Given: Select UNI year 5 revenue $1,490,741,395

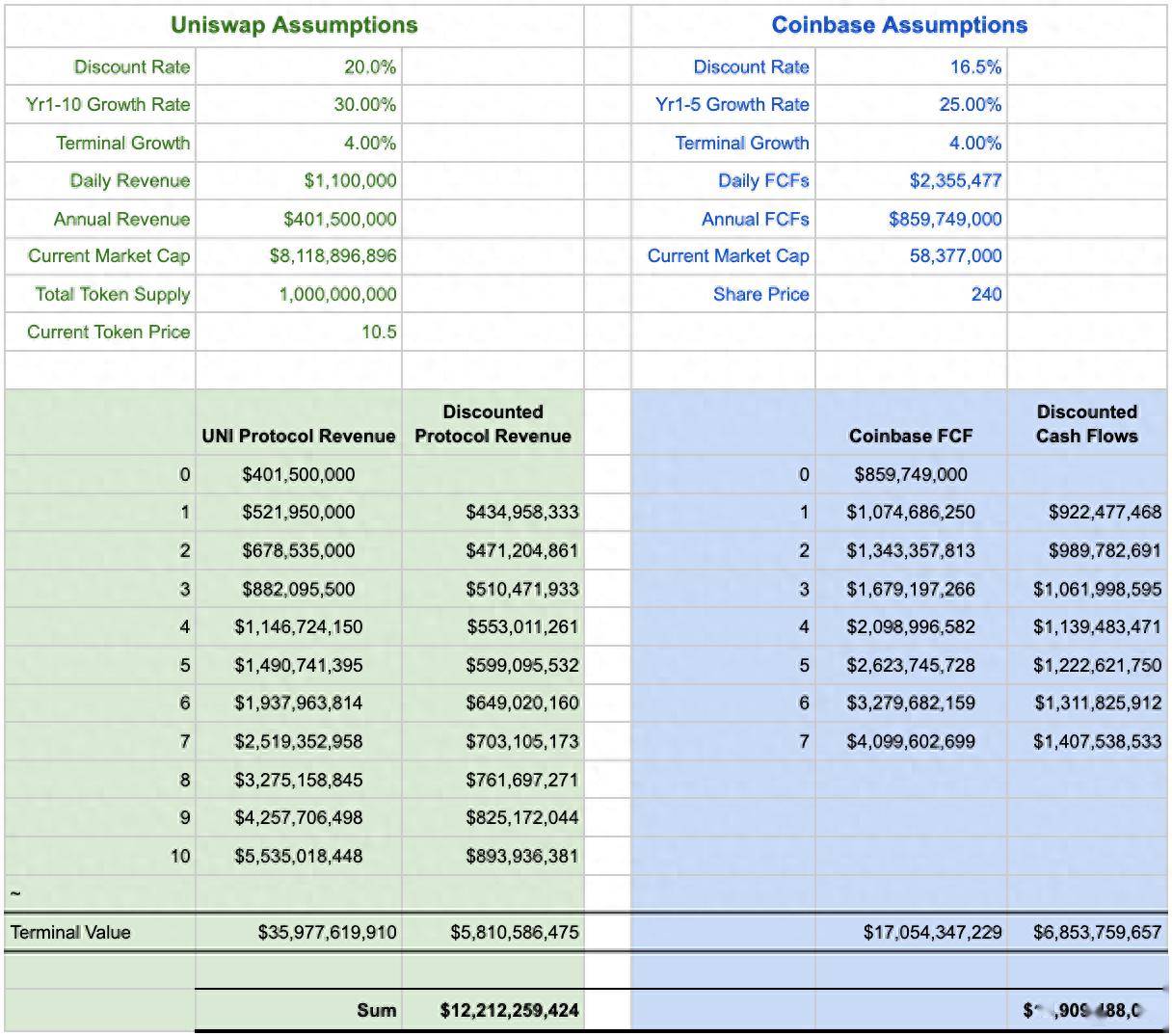Looking at the screenshot, I should [299, 665].
